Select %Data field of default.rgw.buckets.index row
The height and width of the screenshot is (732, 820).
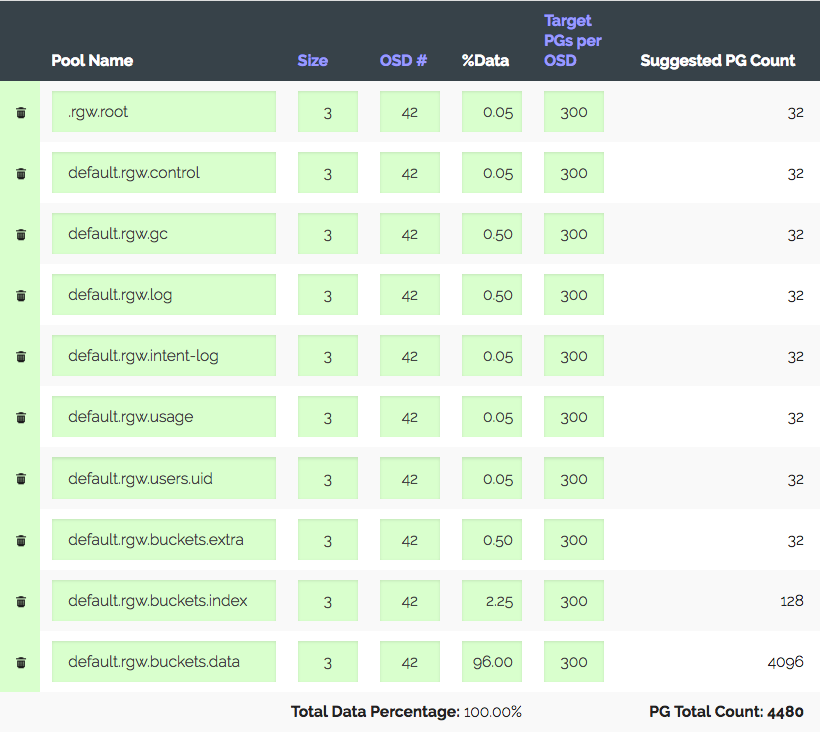click(492, 601)
